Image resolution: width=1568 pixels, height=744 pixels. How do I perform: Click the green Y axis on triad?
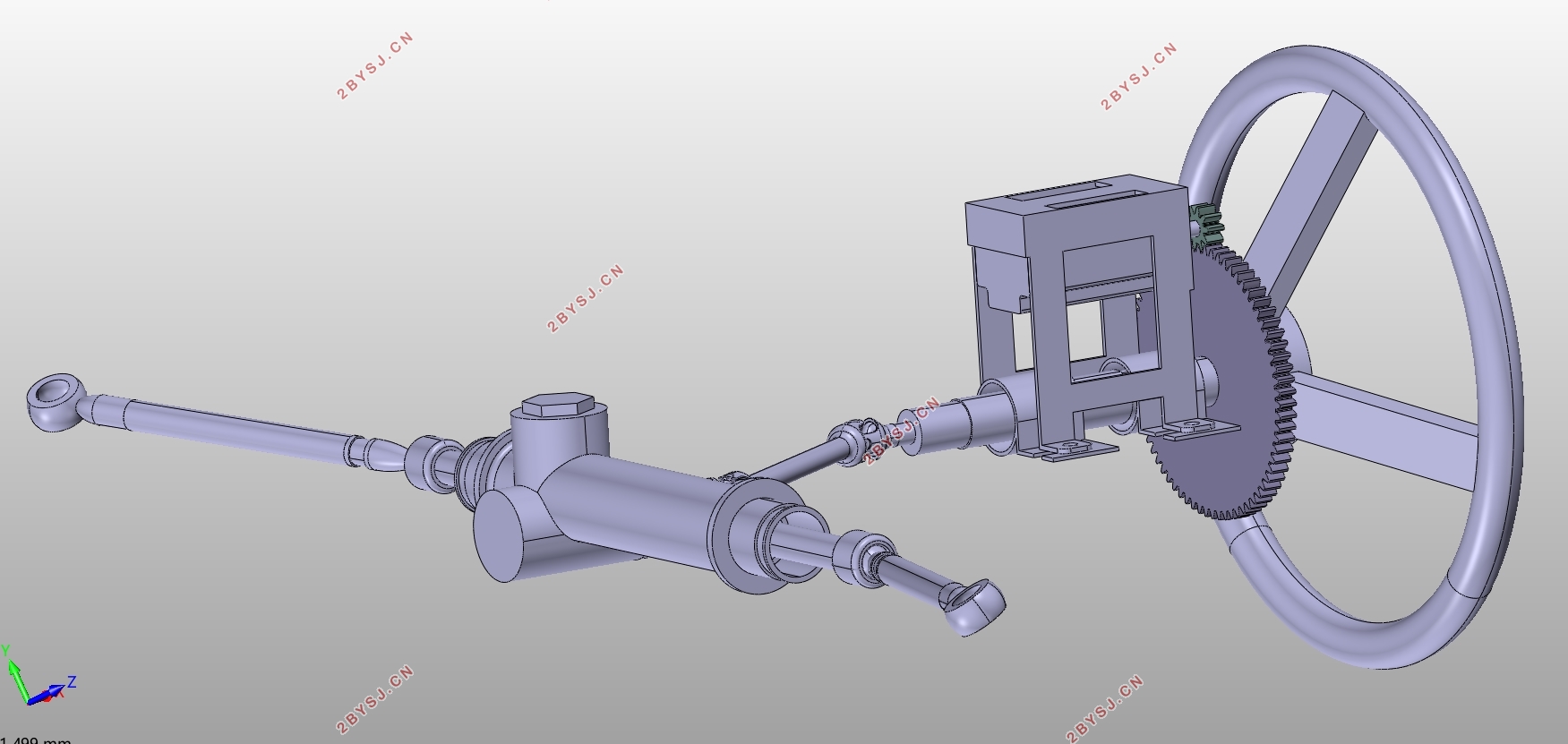click(17, 679)
